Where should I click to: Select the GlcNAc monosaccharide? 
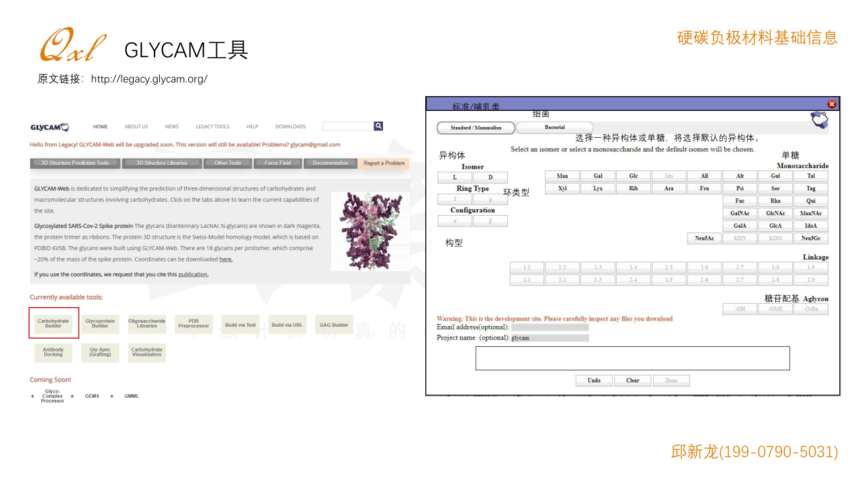coord(776,213)
